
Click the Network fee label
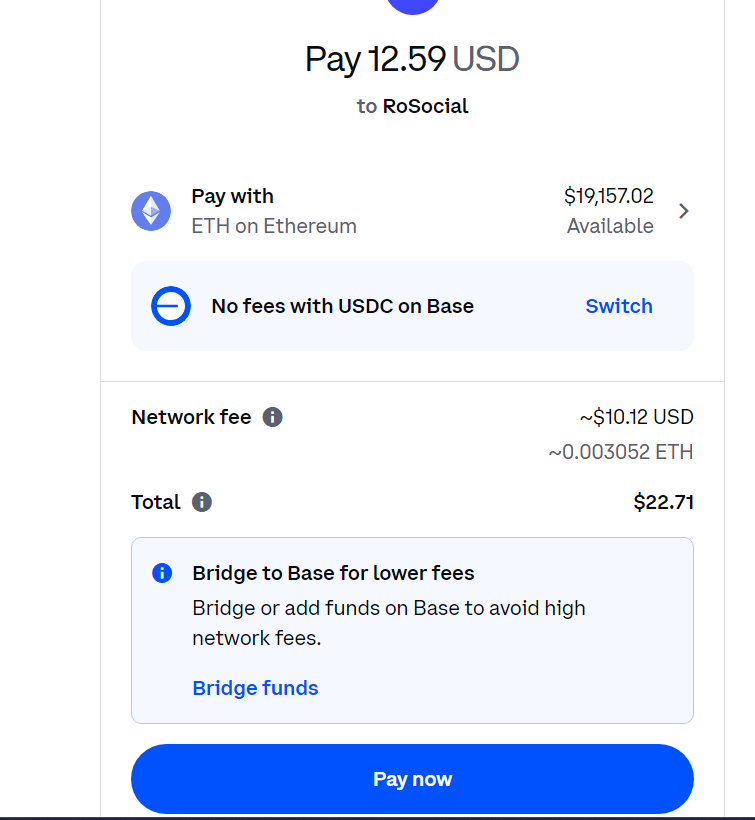[191, 417]
